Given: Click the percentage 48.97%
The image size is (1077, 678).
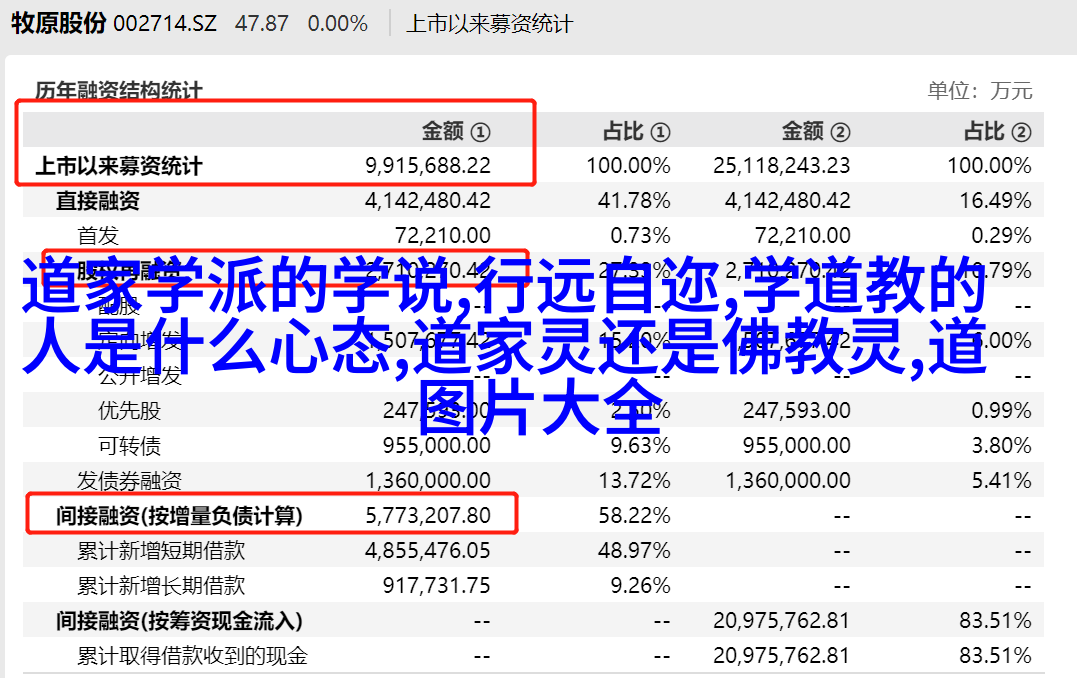Looking at the screenshot, I should tap(634, 551).
